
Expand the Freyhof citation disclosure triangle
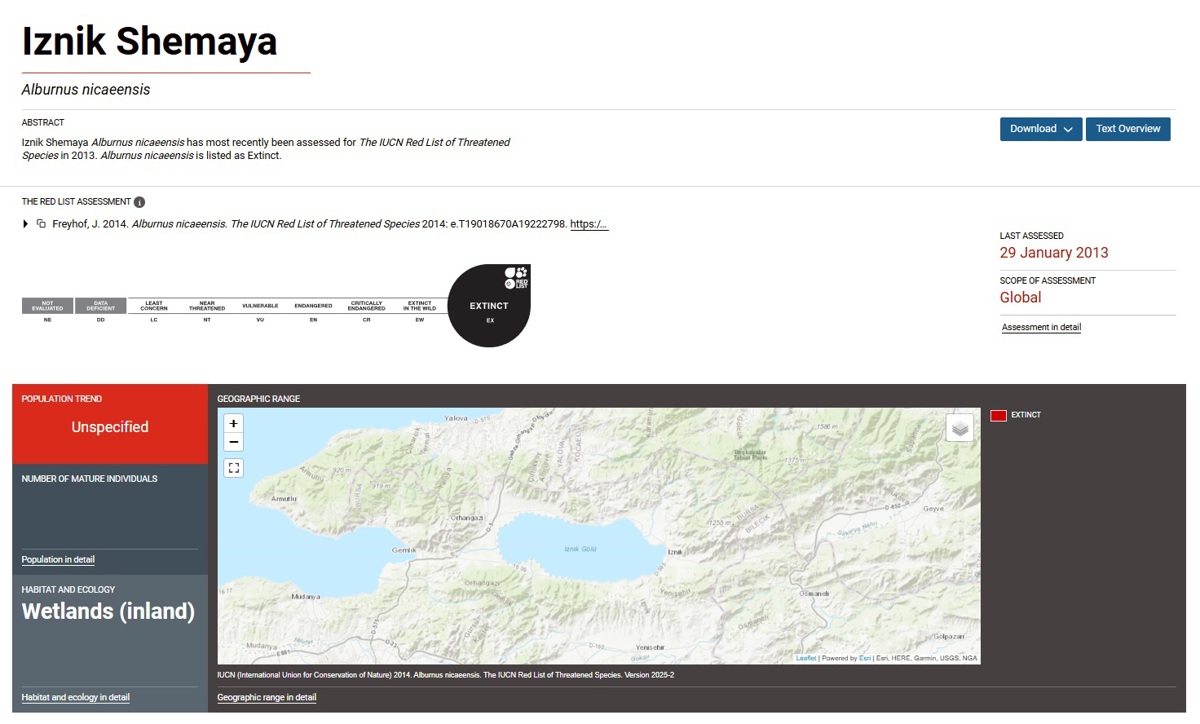(26, 224)
